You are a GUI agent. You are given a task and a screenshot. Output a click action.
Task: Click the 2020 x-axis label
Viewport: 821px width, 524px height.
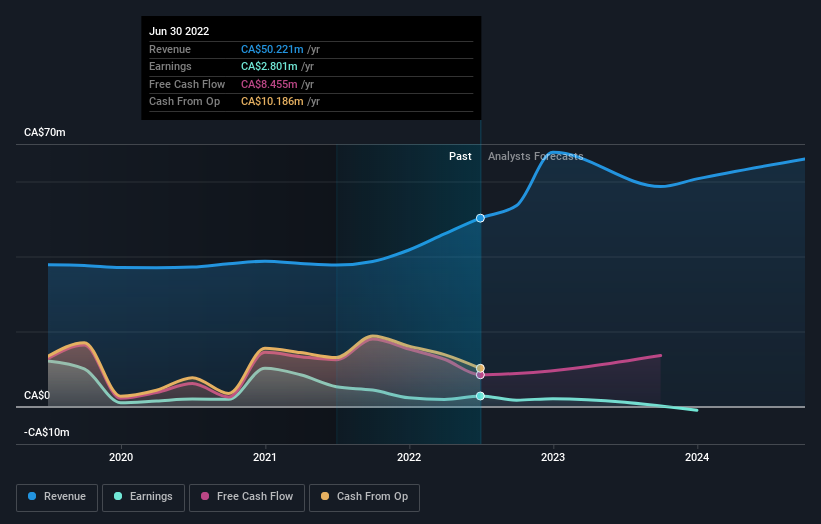[121, 457]
